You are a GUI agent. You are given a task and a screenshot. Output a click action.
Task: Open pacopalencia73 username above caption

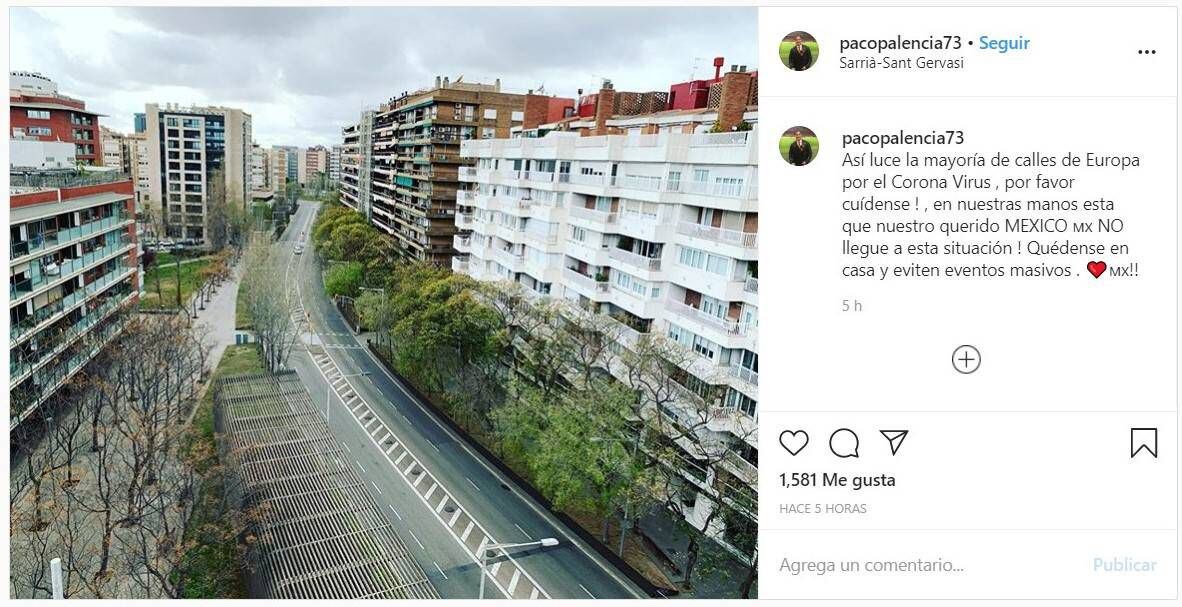pyautogui.click(x=903, y=138)
